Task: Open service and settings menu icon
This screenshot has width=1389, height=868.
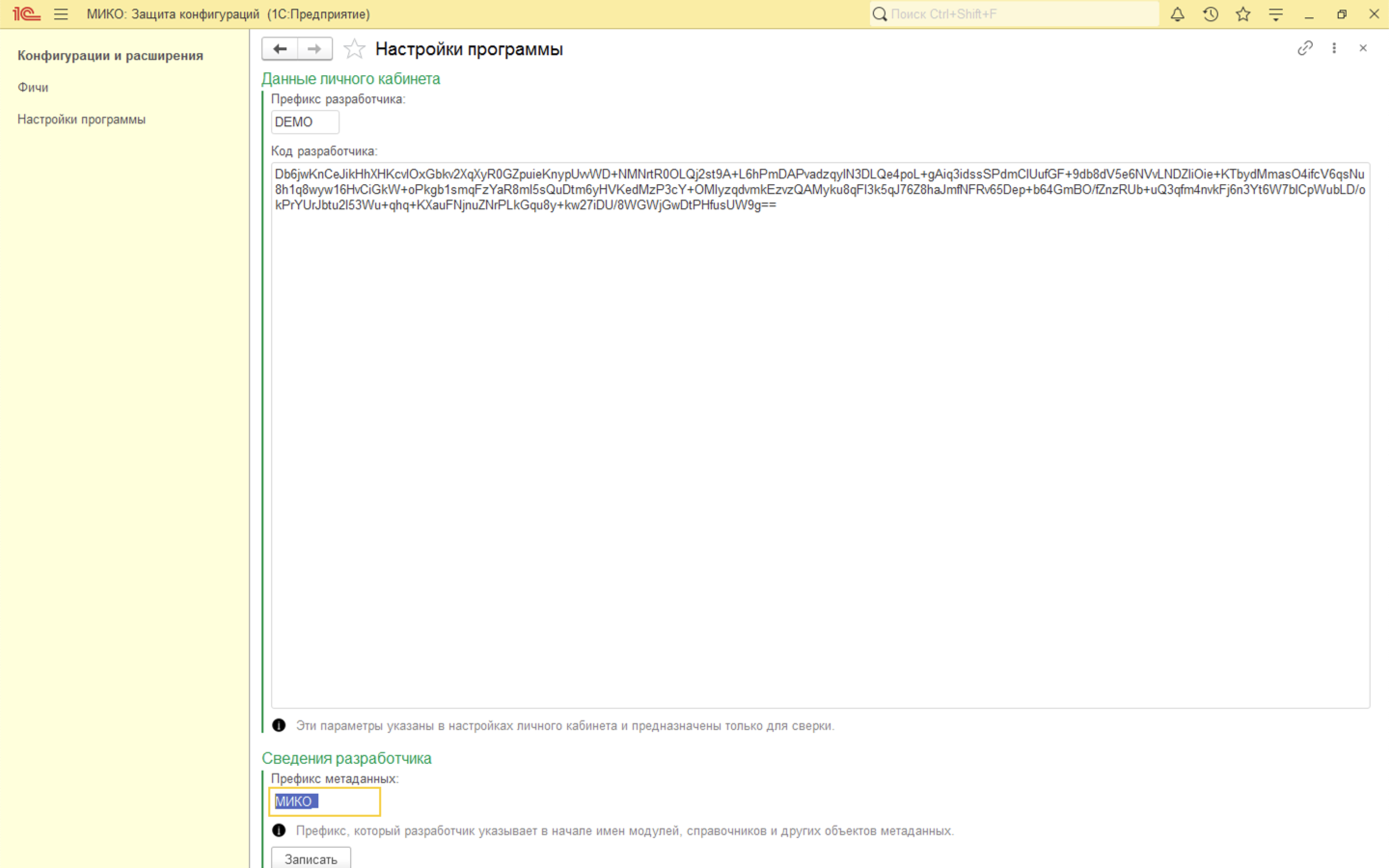Action: click(x=1276, y=14)
